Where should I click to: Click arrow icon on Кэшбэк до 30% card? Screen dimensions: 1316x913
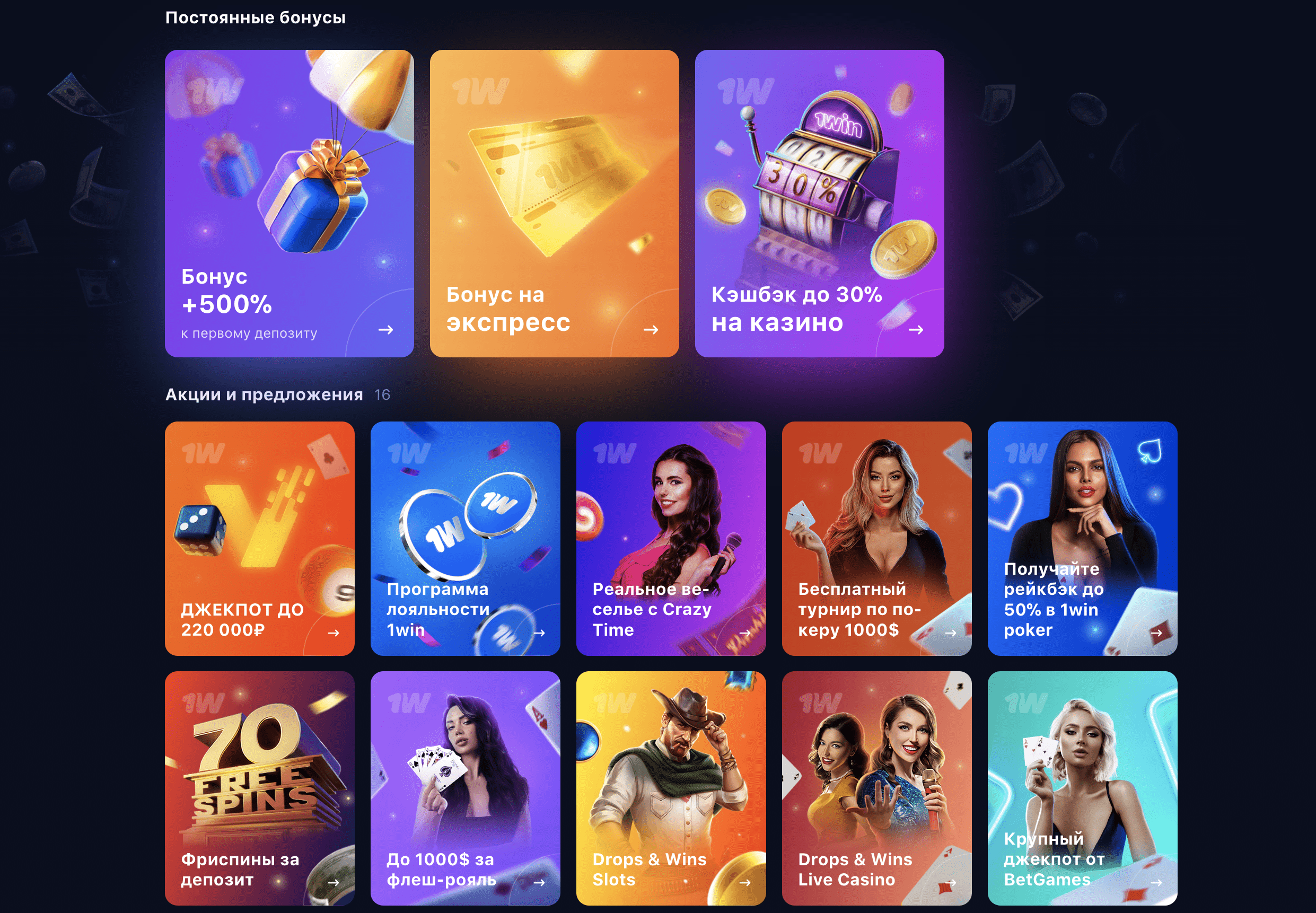click(916, 329)
